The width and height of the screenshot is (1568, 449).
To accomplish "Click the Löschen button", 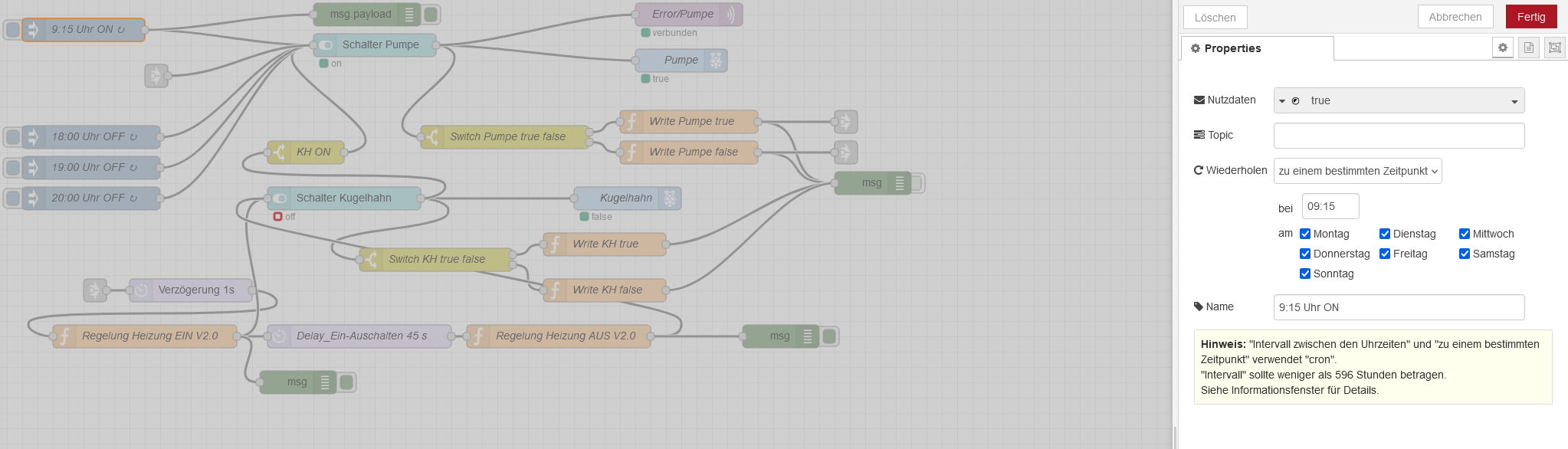I will (1215, 18).
